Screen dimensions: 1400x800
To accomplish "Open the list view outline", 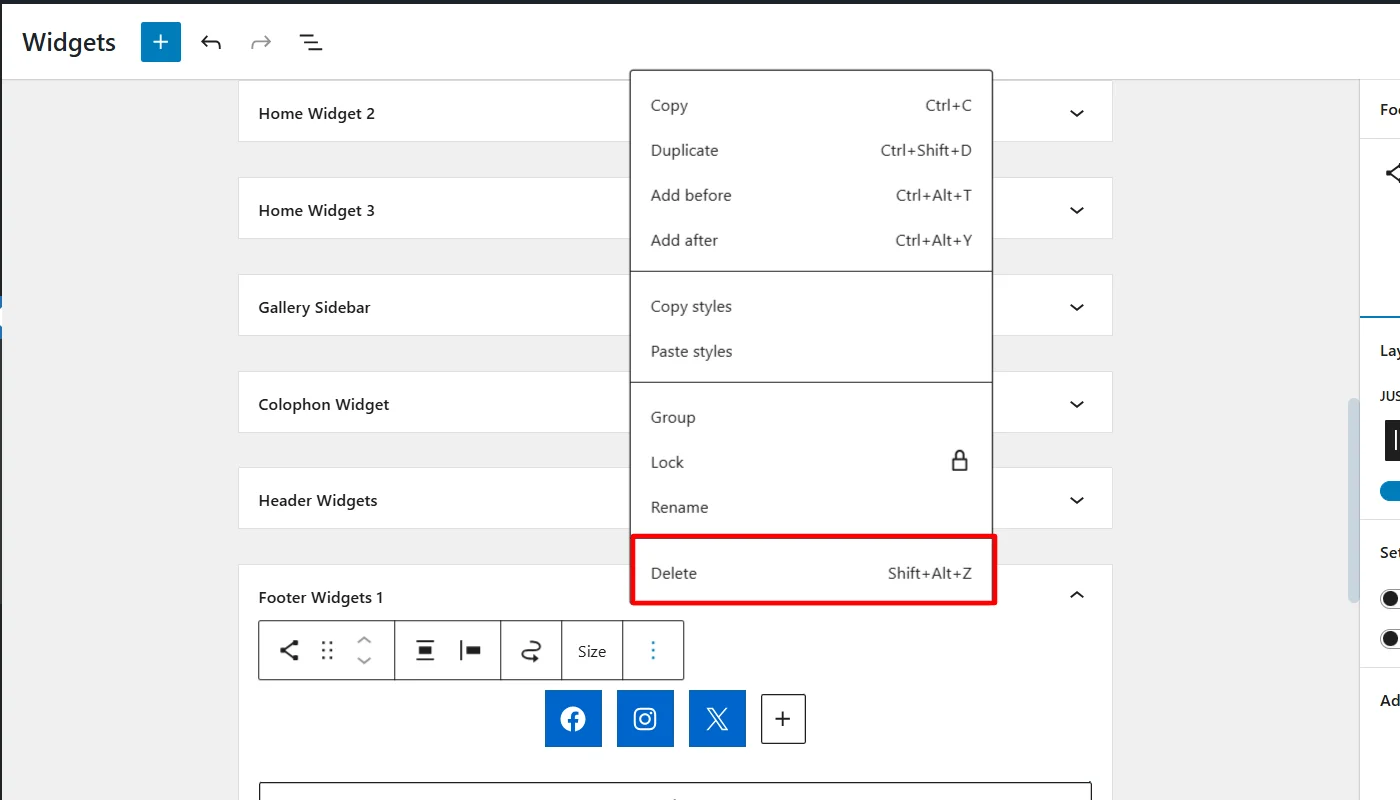I will pos(311,42).
